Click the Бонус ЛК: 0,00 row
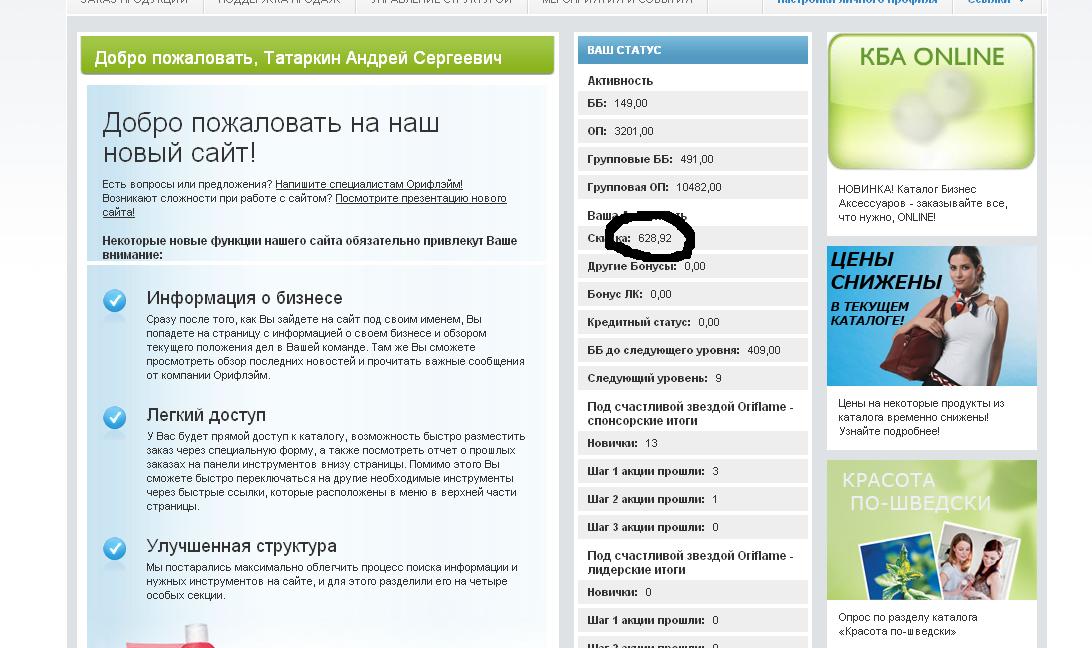The width and height of the screenshot is (1092, 648). 693,294
